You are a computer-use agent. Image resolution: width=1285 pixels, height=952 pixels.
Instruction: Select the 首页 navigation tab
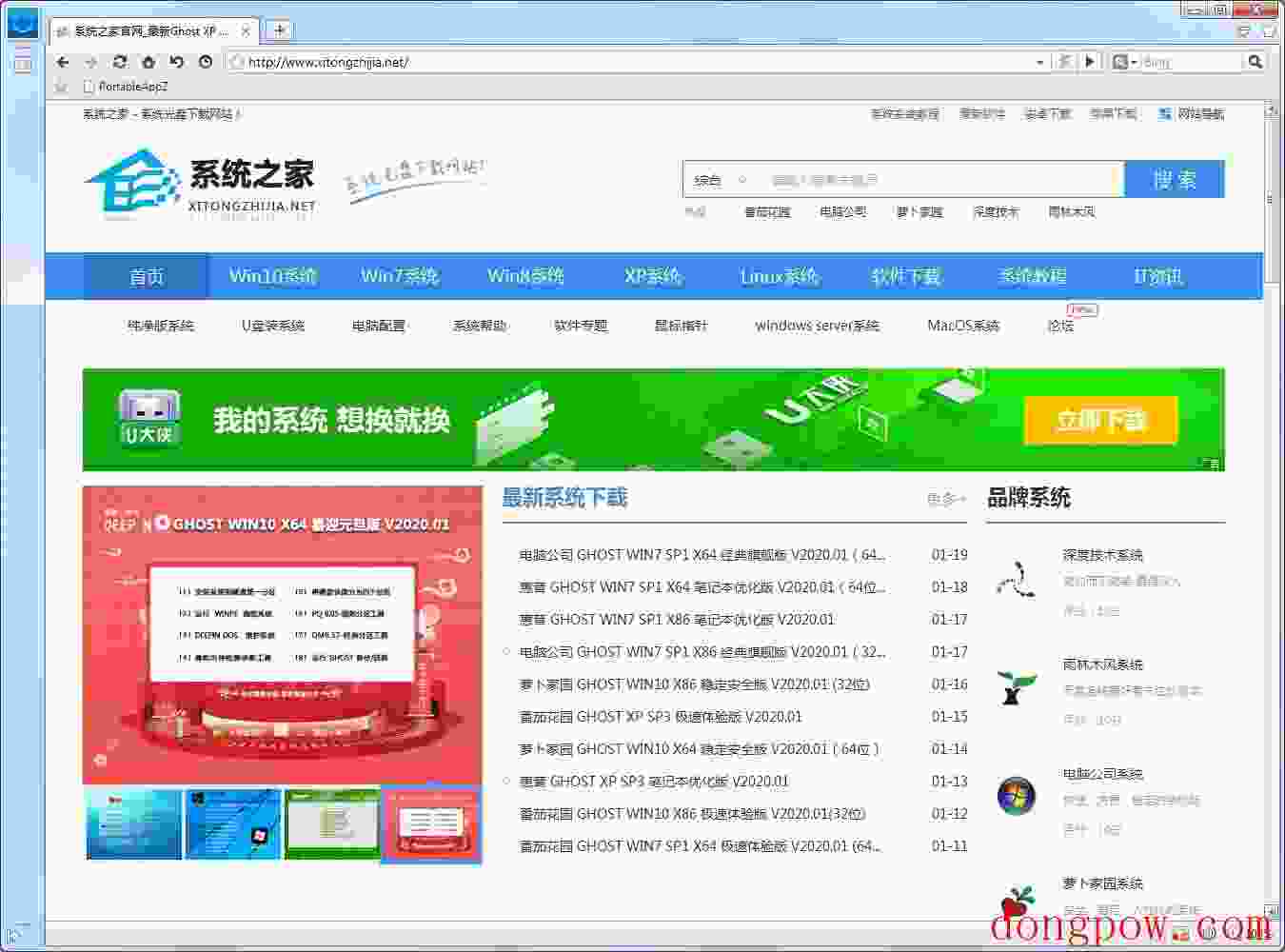[x=147, y=277]
